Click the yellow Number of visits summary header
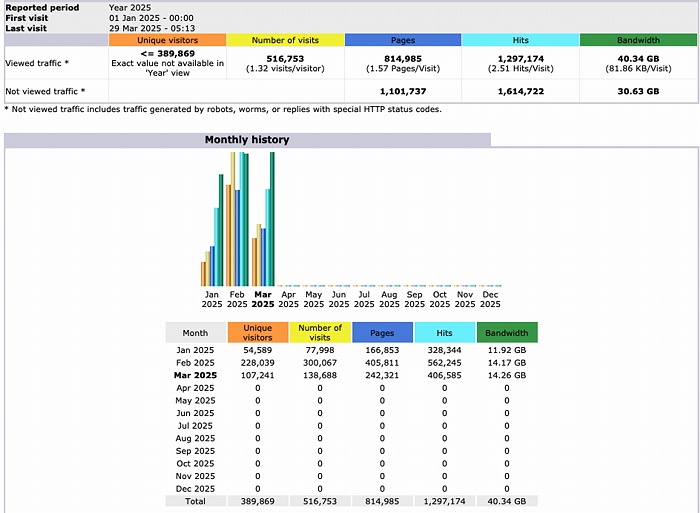The height and width of the screenshot is (513, 700). tap(285, 40)
